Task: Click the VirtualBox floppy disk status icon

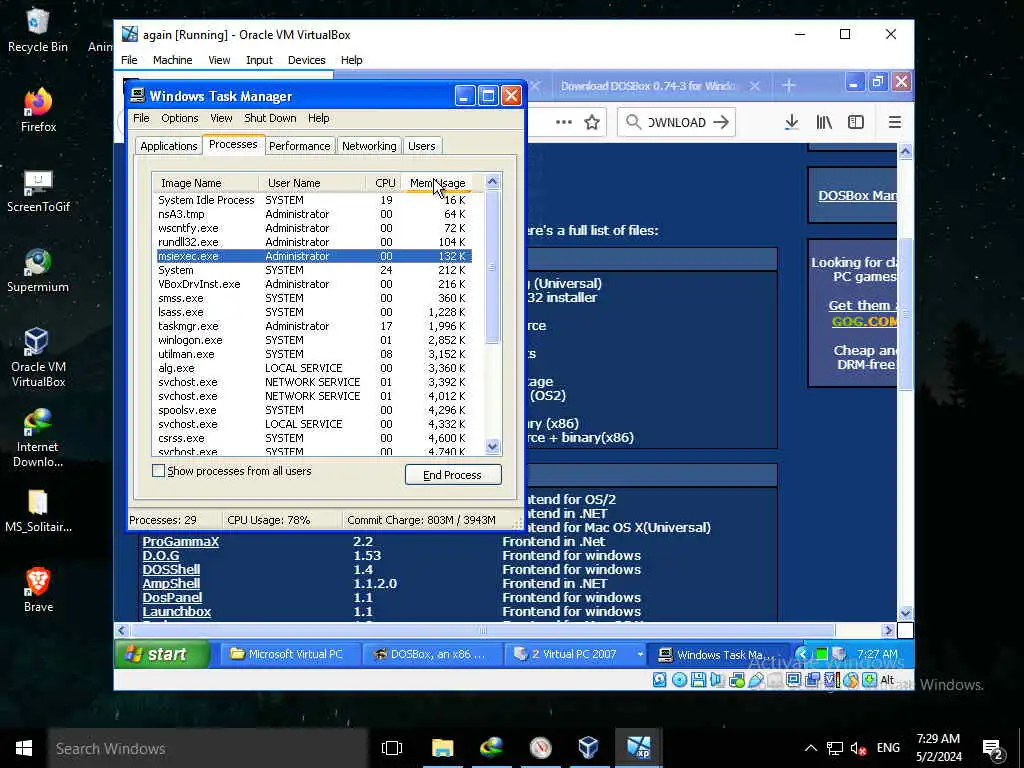Action: point(698,680)
